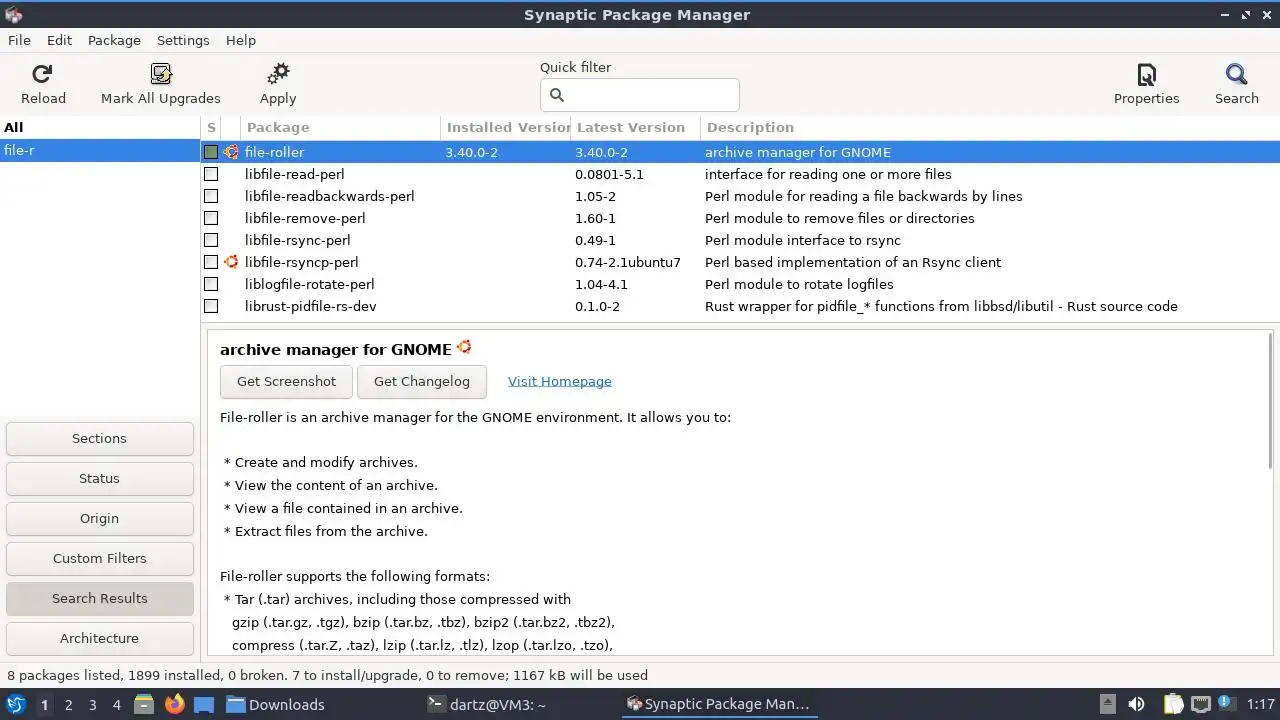Viewport: 1280px width, 720px height.
Task: Mark the libfile-remove-perl checkbox
Action: [x=211, y=218]
